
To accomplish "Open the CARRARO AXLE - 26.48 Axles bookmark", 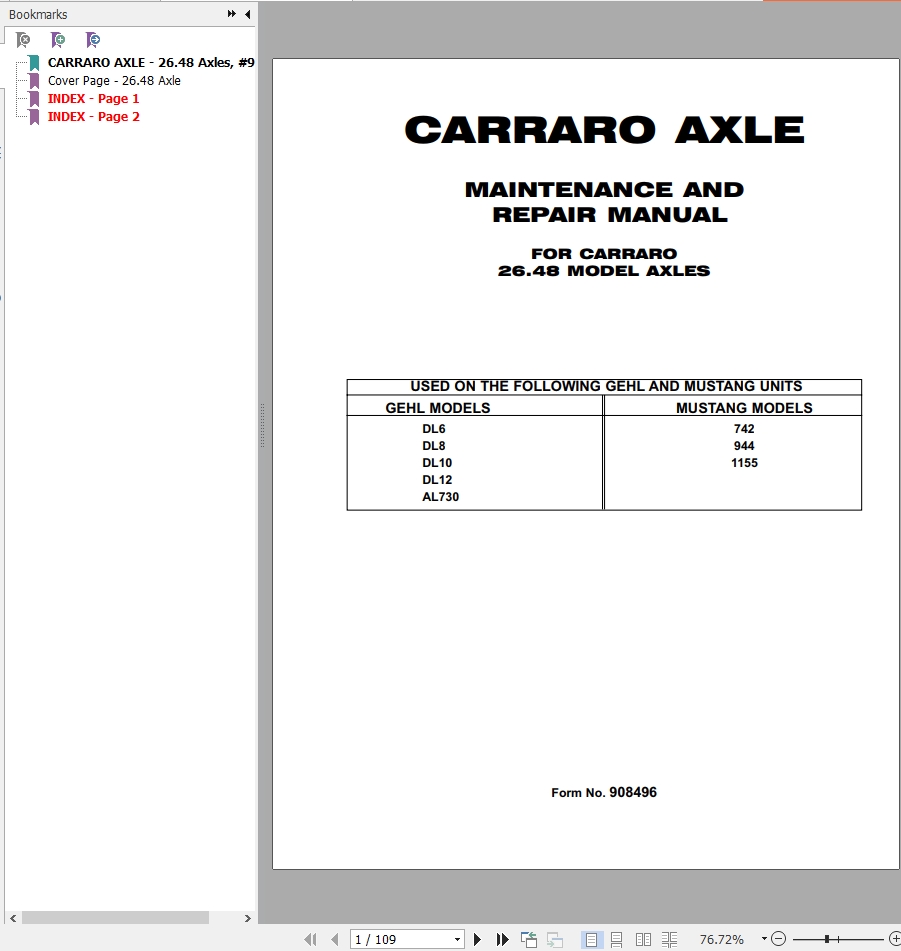I will (151, 62).
